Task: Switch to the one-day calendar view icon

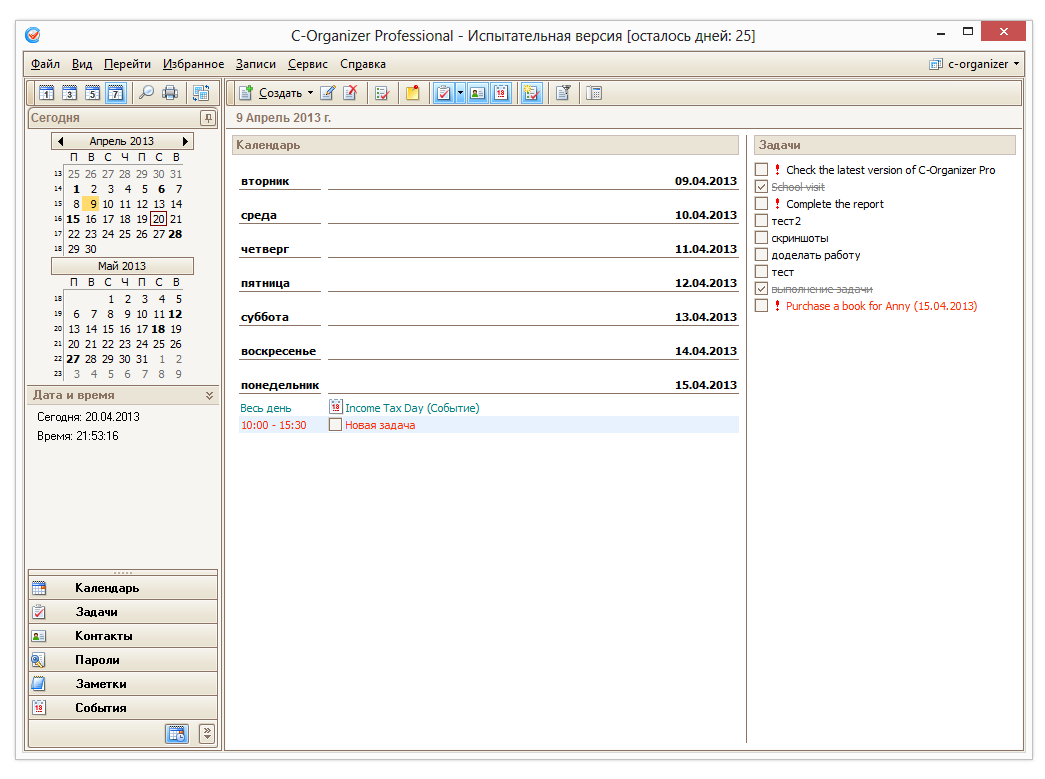Action: pos(46,93)
